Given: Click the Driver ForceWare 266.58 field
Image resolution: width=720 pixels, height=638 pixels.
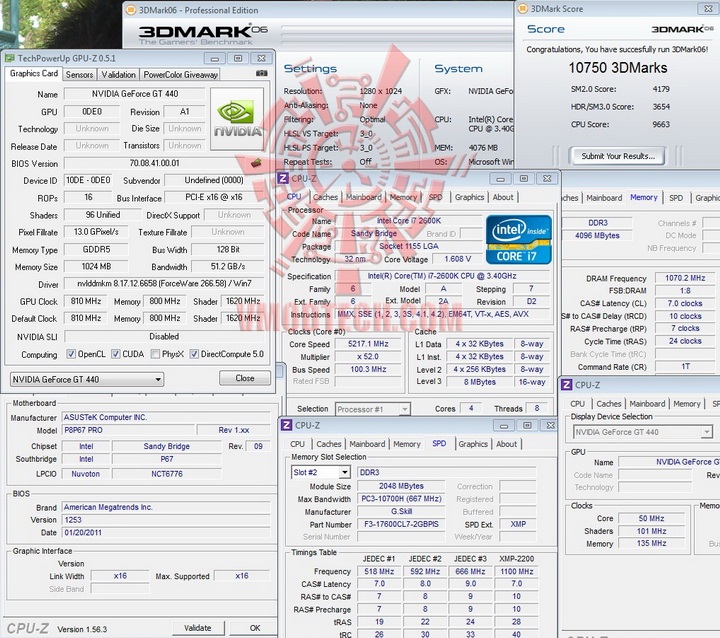Looking at the screenshot, I should pyautogui.click(x=164, y=284).
